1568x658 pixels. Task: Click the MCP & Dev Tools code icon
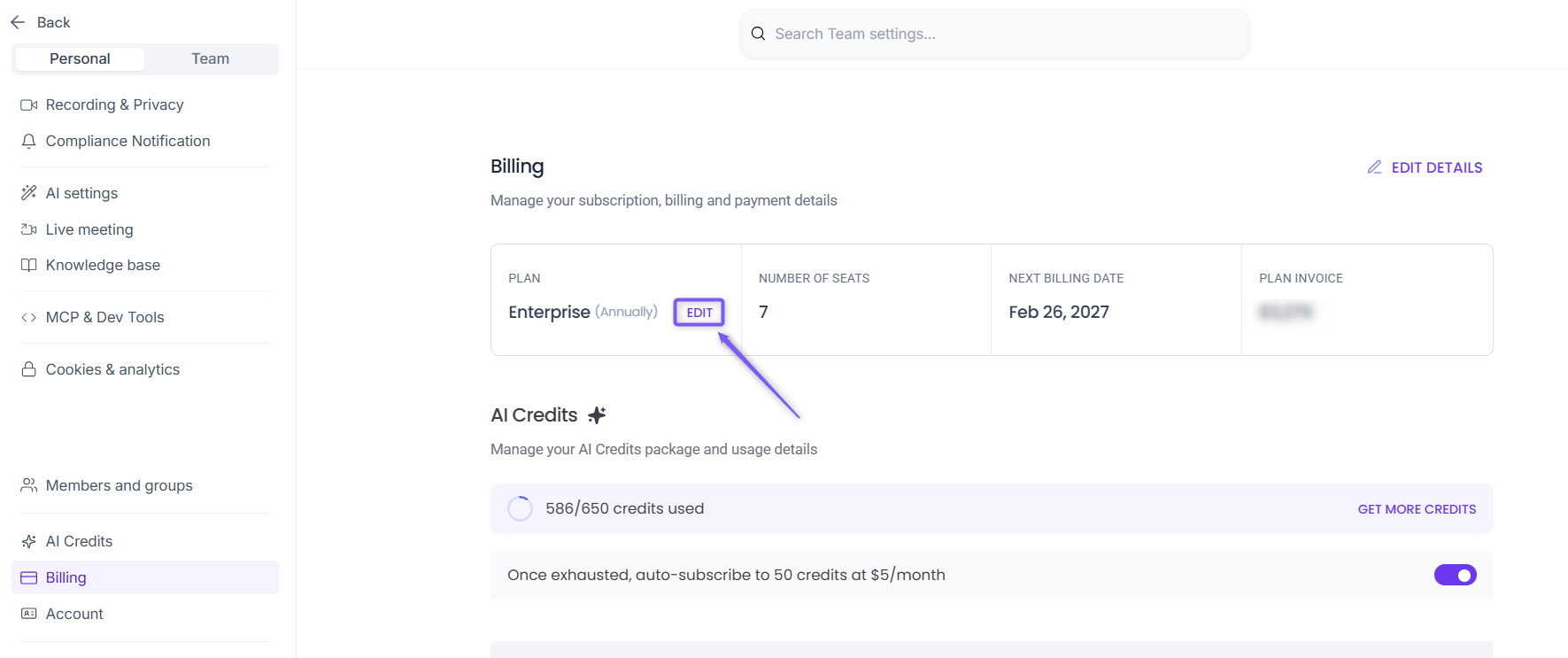[x=29, y=317]
